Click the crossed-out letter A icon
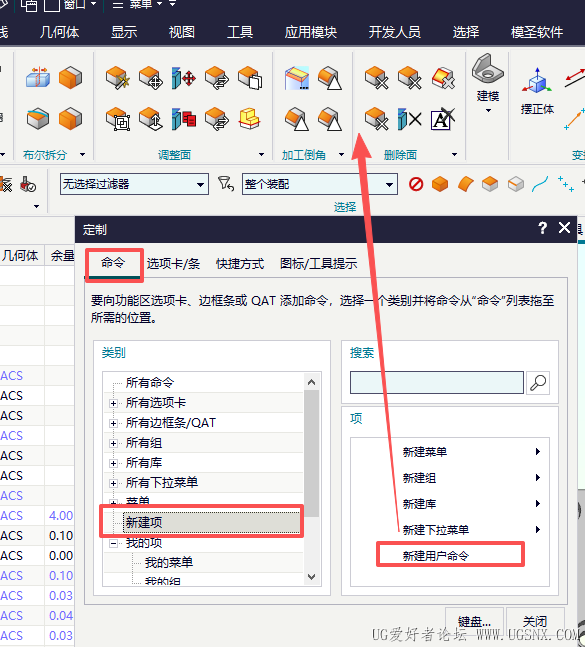585x647 pixels. click(443, 119)
